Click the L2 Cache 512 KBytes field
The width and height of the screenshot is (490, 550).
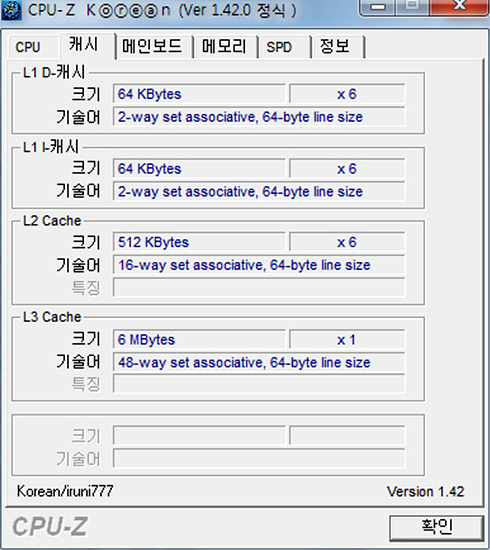[199, 242]
